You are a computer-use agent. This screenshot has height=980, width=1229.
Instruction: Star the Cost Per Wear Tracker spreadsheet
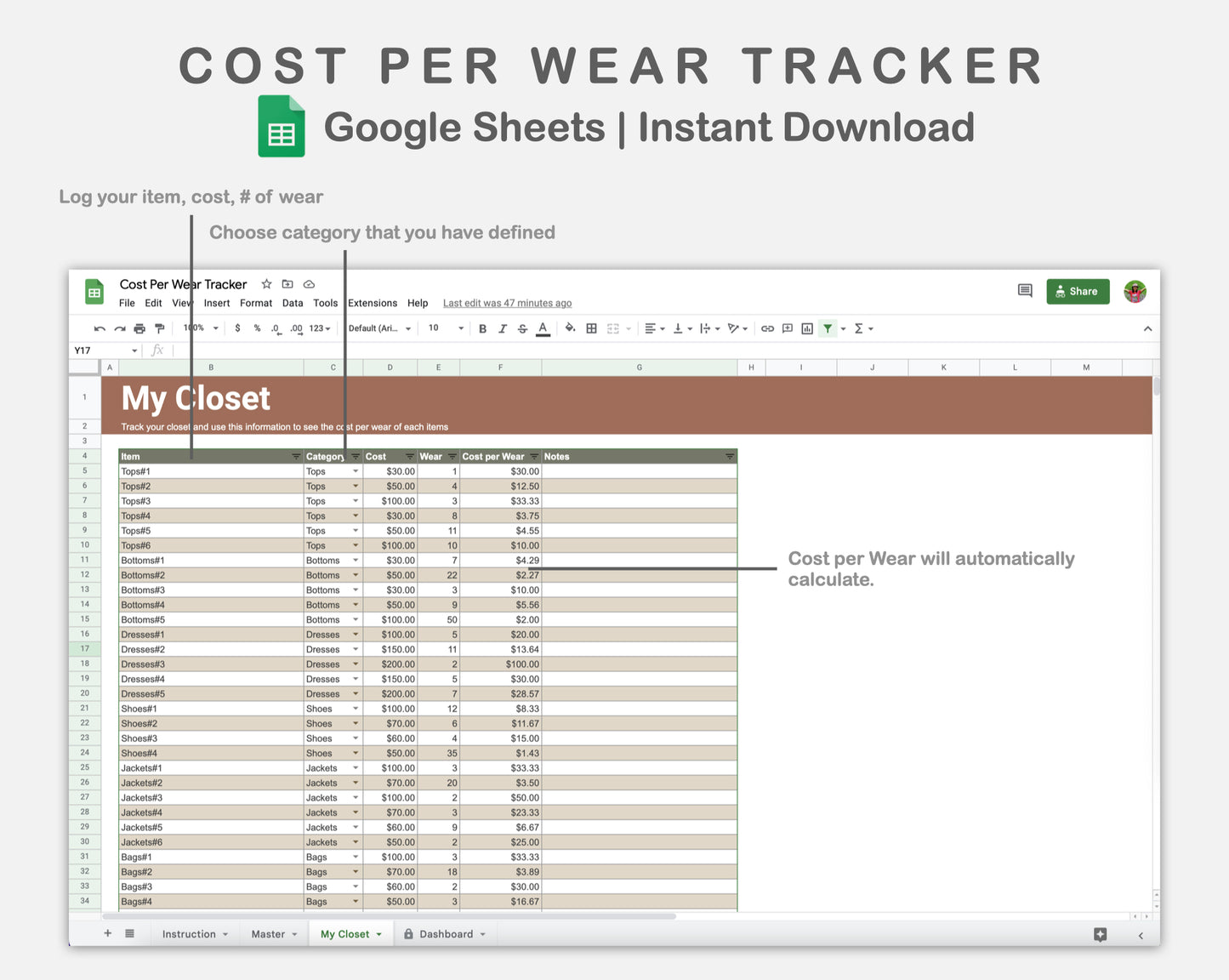(x=265, y=284)
